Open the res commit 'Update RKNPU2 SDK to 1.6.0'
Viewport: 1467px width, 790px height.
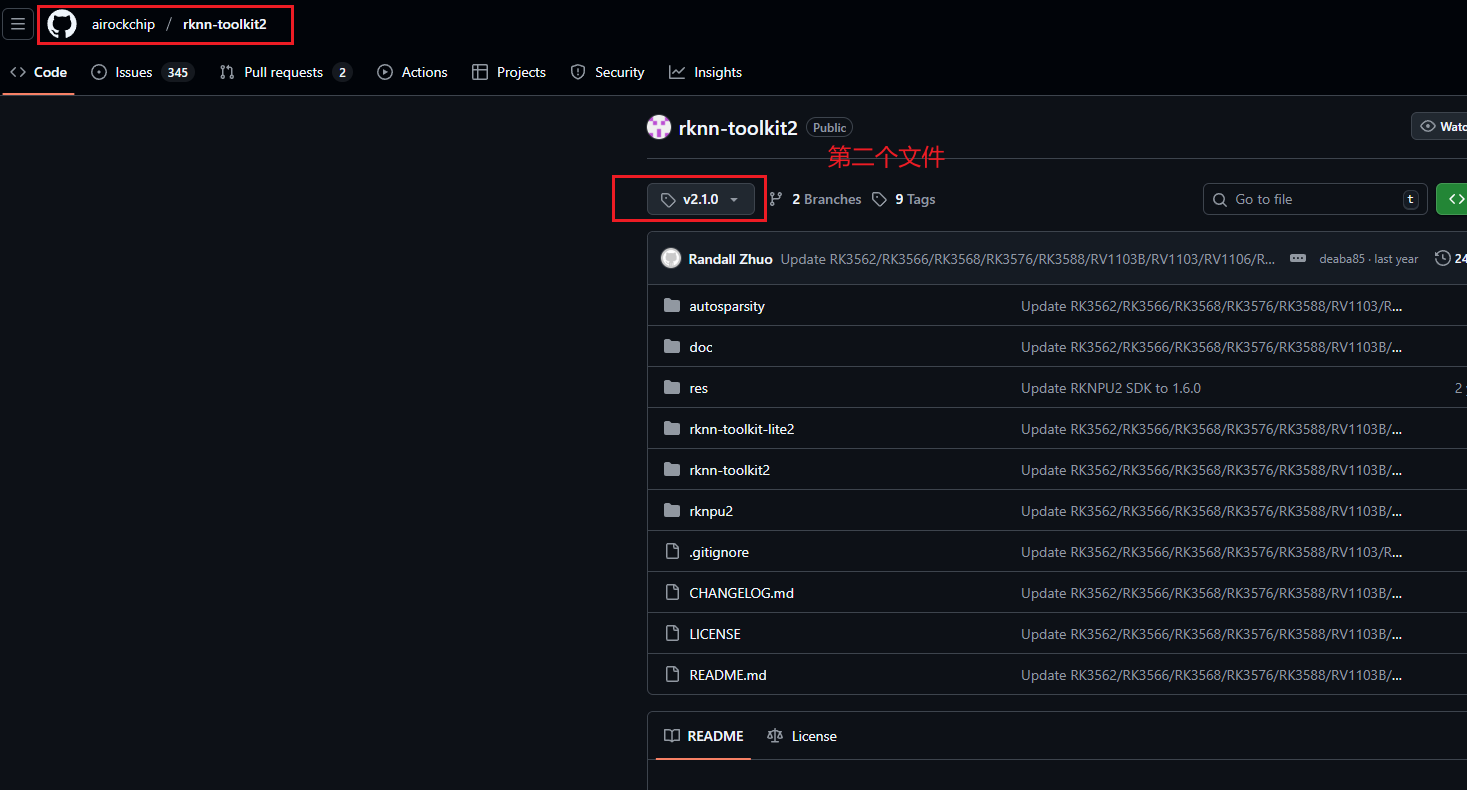point(1111,388)
